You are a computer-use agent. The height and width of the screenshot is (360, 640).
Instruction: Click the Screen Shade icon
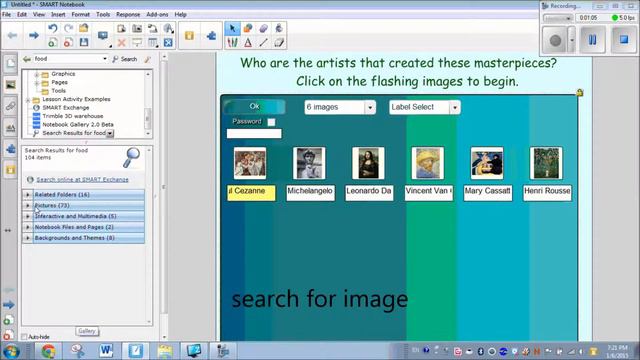137,42
